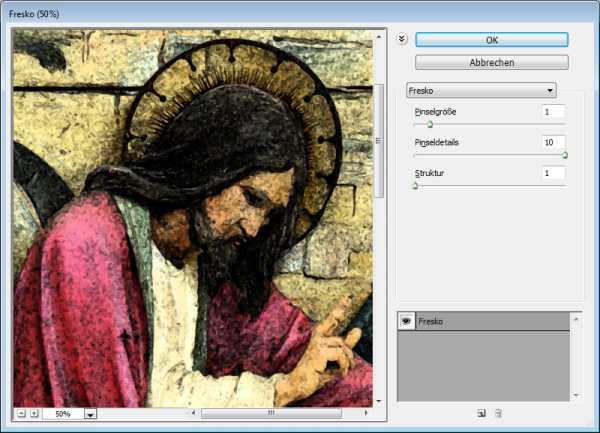The width and height of the screenshot is (600, 433).
Task: Click the Struktur label
Action: (x=430, y=173)
